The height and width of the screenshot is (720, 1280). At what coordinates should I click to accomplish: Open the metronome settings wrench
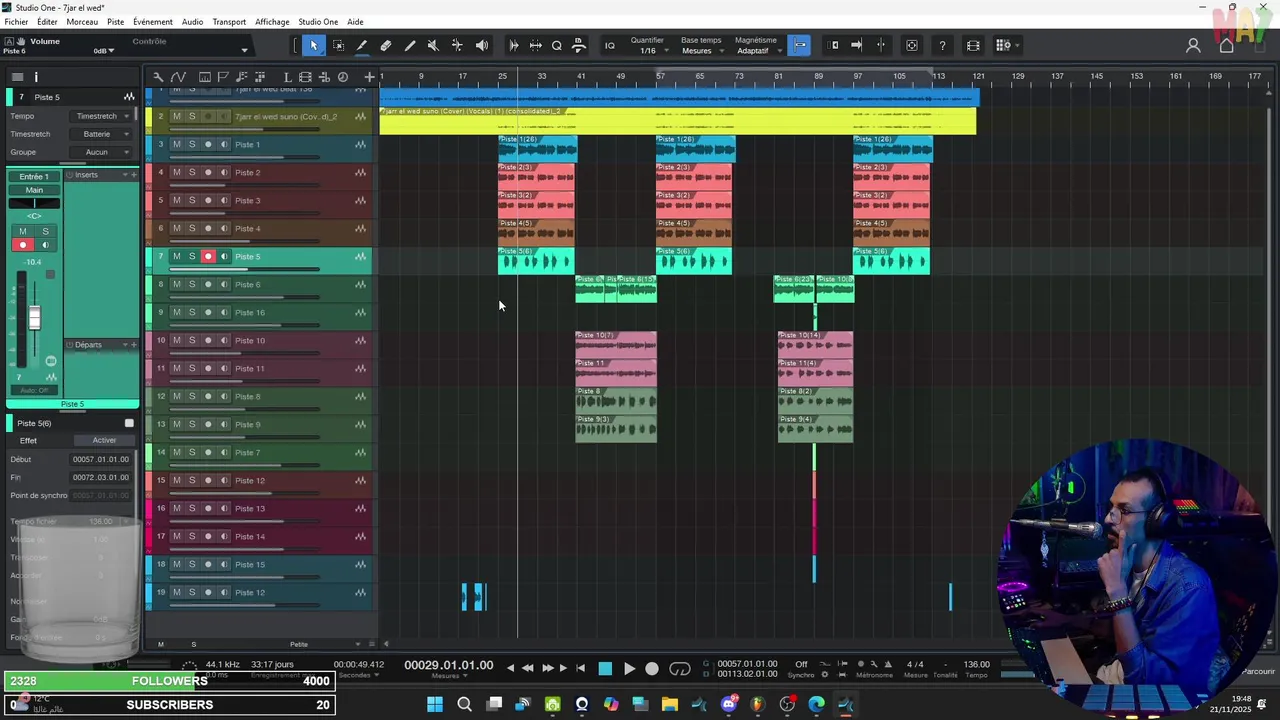[x=874, y=664]
